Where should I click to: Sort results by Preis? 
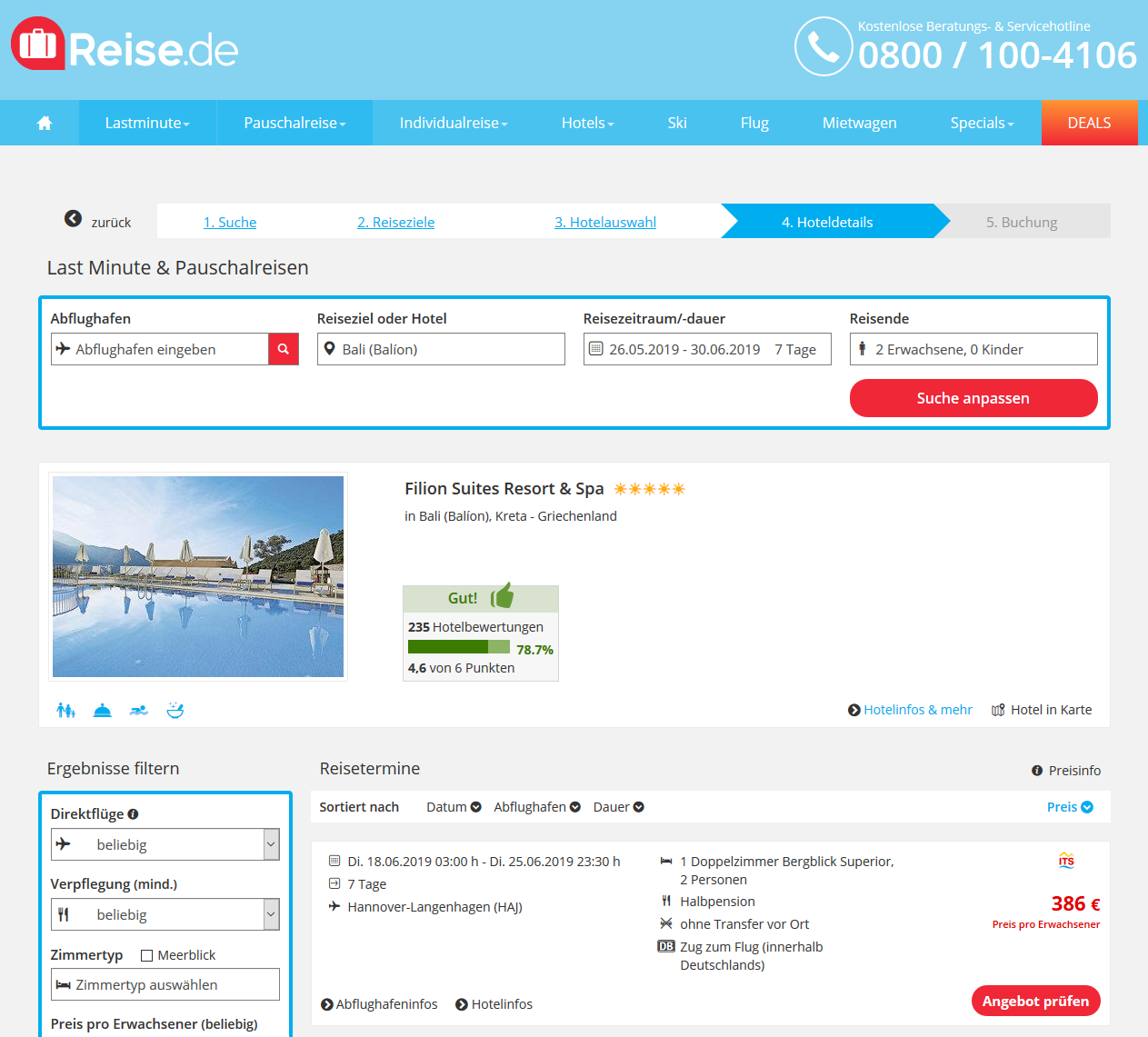tap(1070, 807)
